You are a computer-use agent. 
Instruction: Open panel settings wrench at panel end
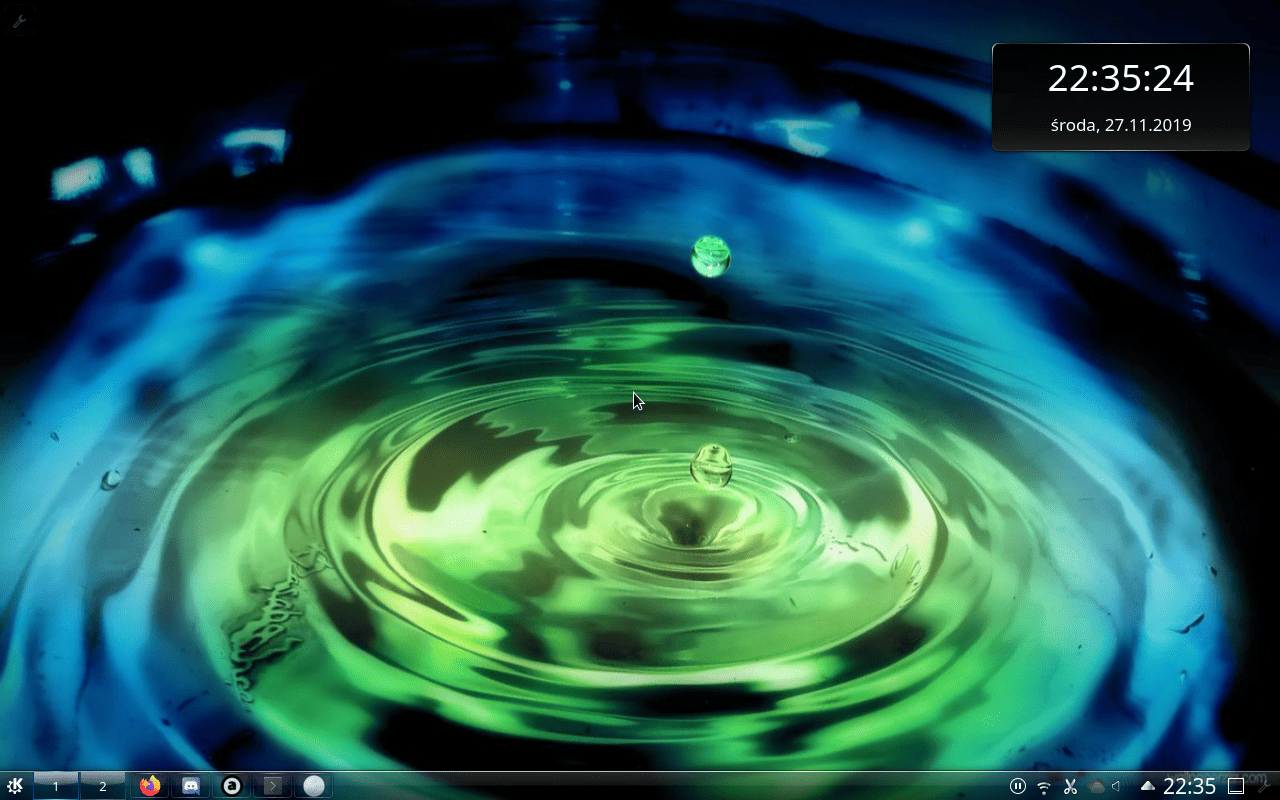tap(1265, 786)
